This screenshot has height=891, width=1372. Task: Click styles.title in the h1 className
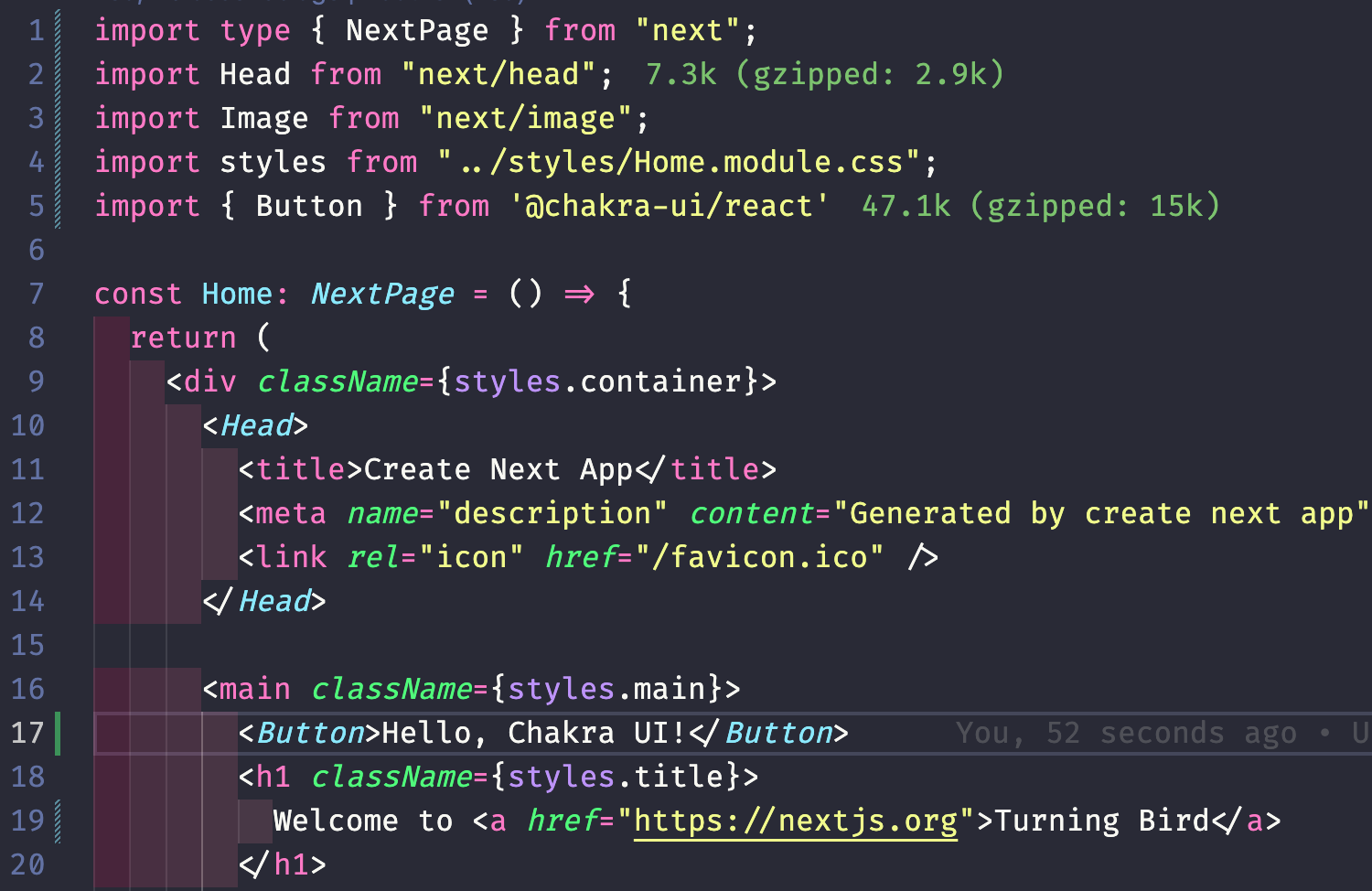click(x=616, y=777)
